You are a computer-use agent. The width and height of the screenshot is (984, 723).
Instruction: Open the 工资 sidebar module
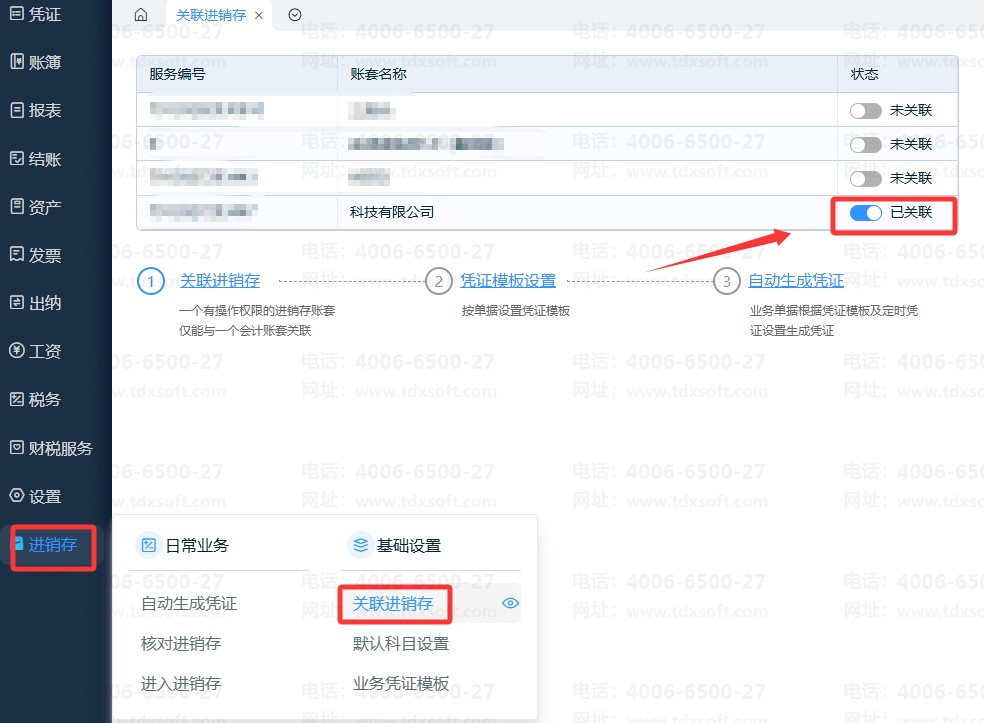tap(45, 351)
